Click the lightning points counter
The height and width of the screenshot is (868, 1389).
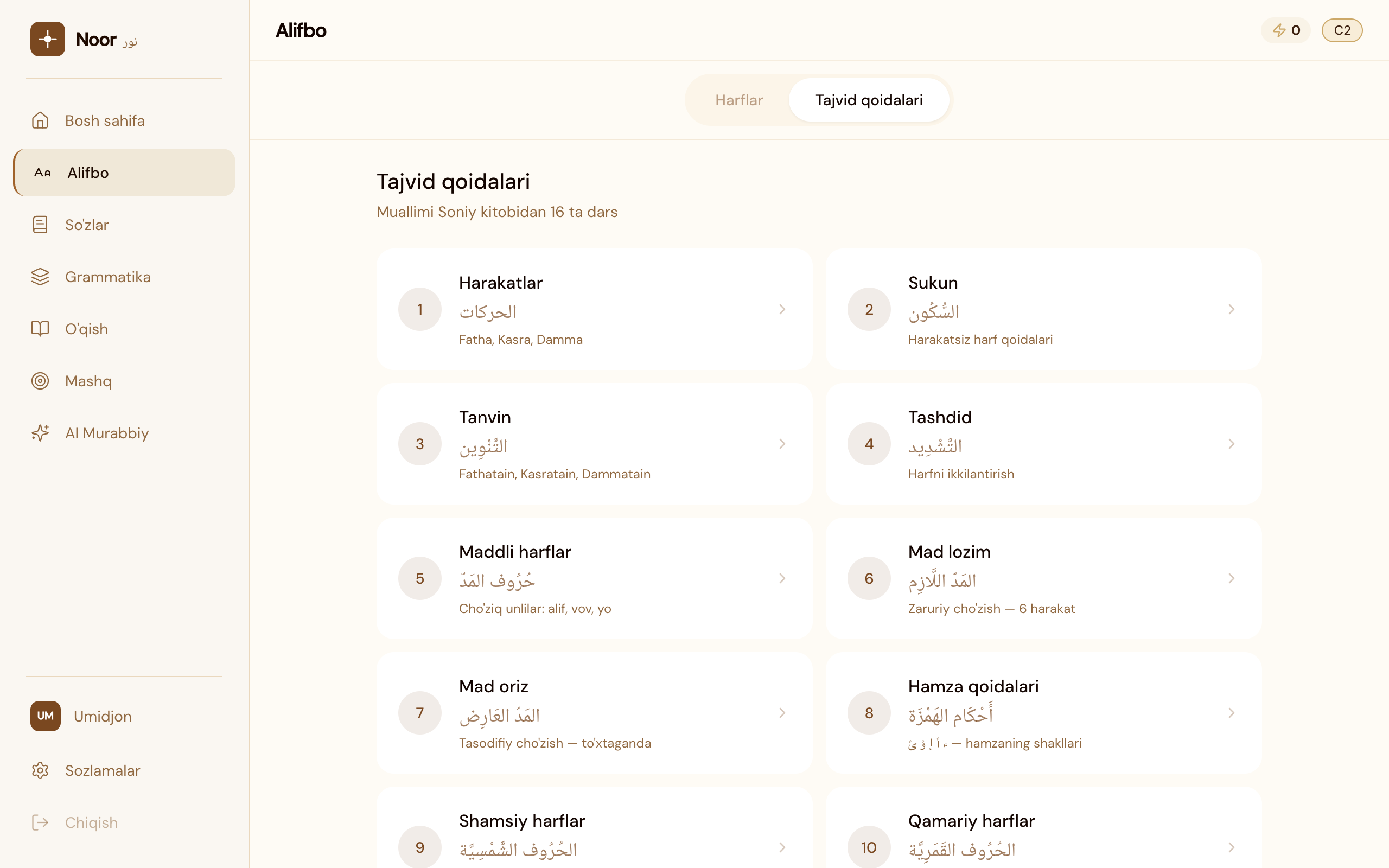(x=1286, y=30)
